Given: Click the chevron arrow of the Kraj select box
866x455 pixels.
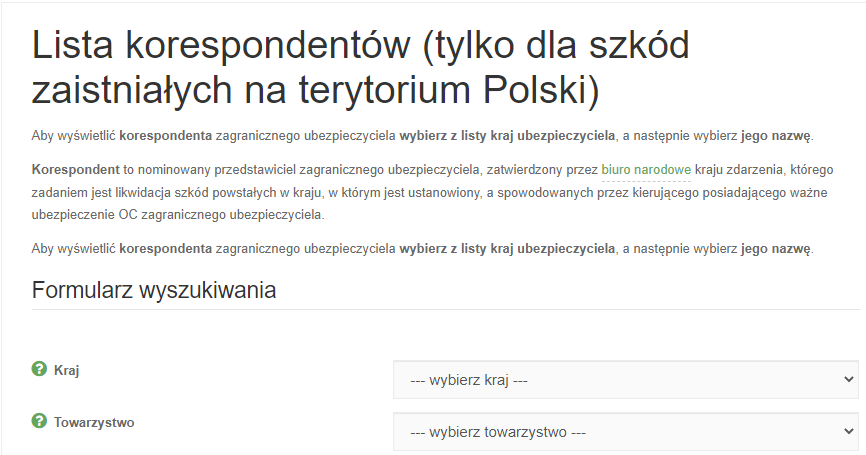Looking at the screenshot, I should (x=849, y=379).
